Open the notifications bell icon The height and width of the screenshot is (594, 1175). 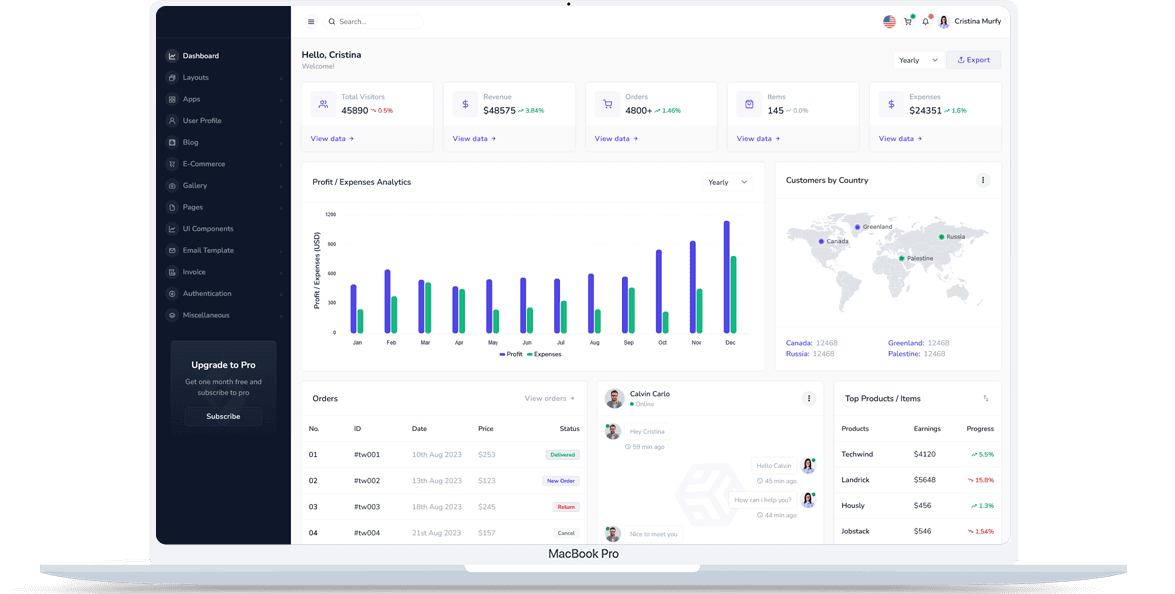[x=926, y=21]
